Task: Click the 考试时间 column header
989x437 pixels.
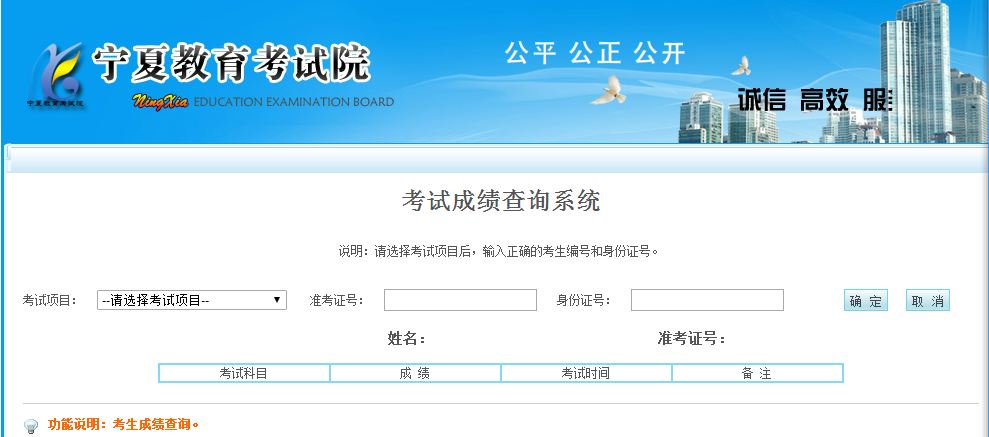Action: (x=586, y=373)
